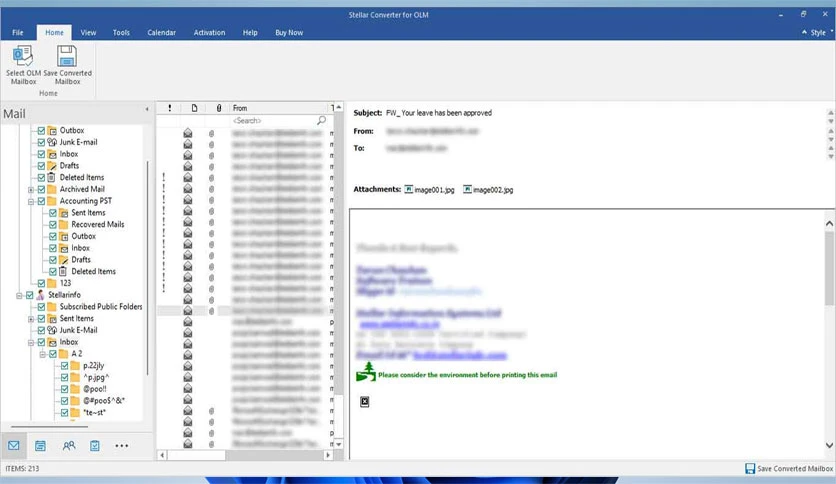Uncheck the top Outbox checkbox
The height and width of the screenshot is (484, 836).
click(x=41, y=131)
